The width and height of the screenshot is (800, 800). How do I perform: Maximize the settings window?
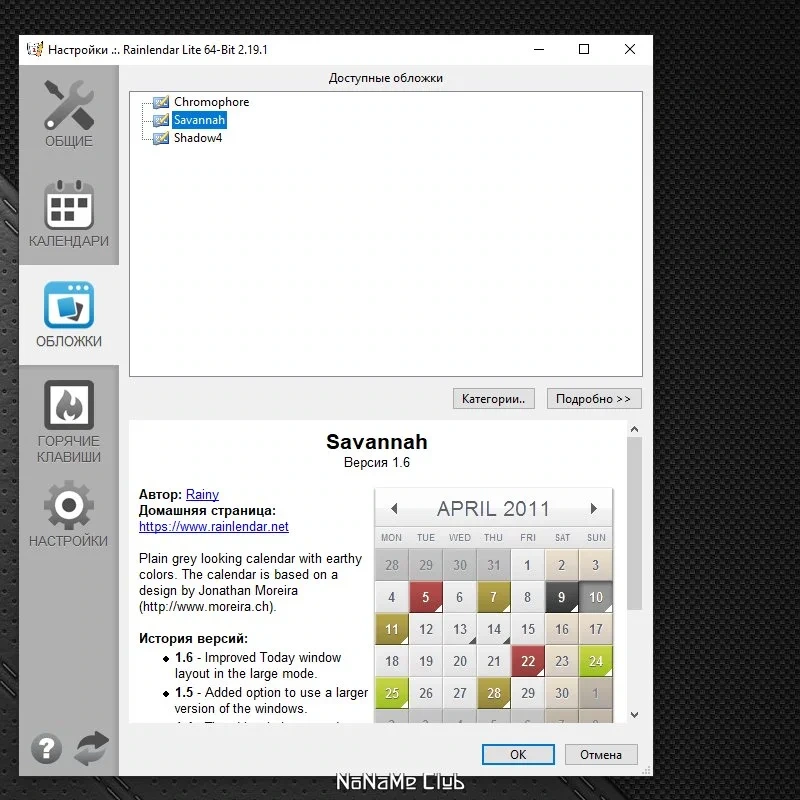click(x=584, y=49)
